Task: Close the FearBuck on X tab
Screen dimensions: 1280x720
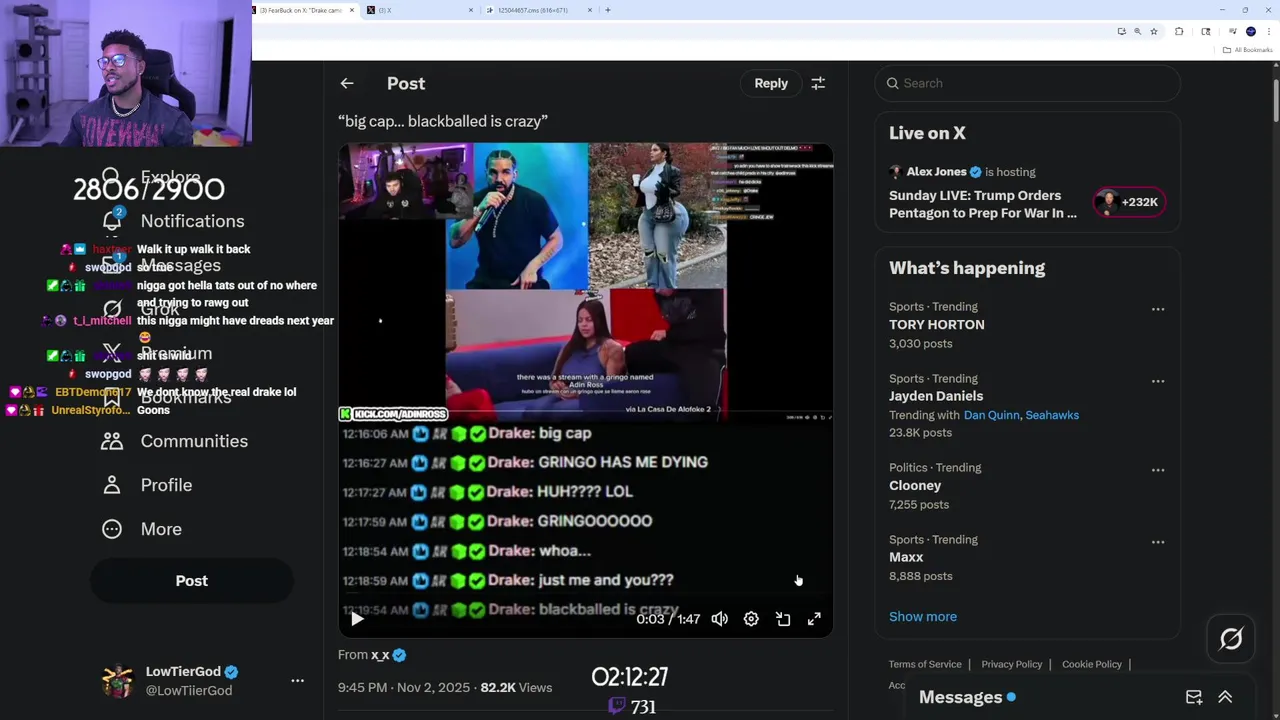Action: click(352, 10)
